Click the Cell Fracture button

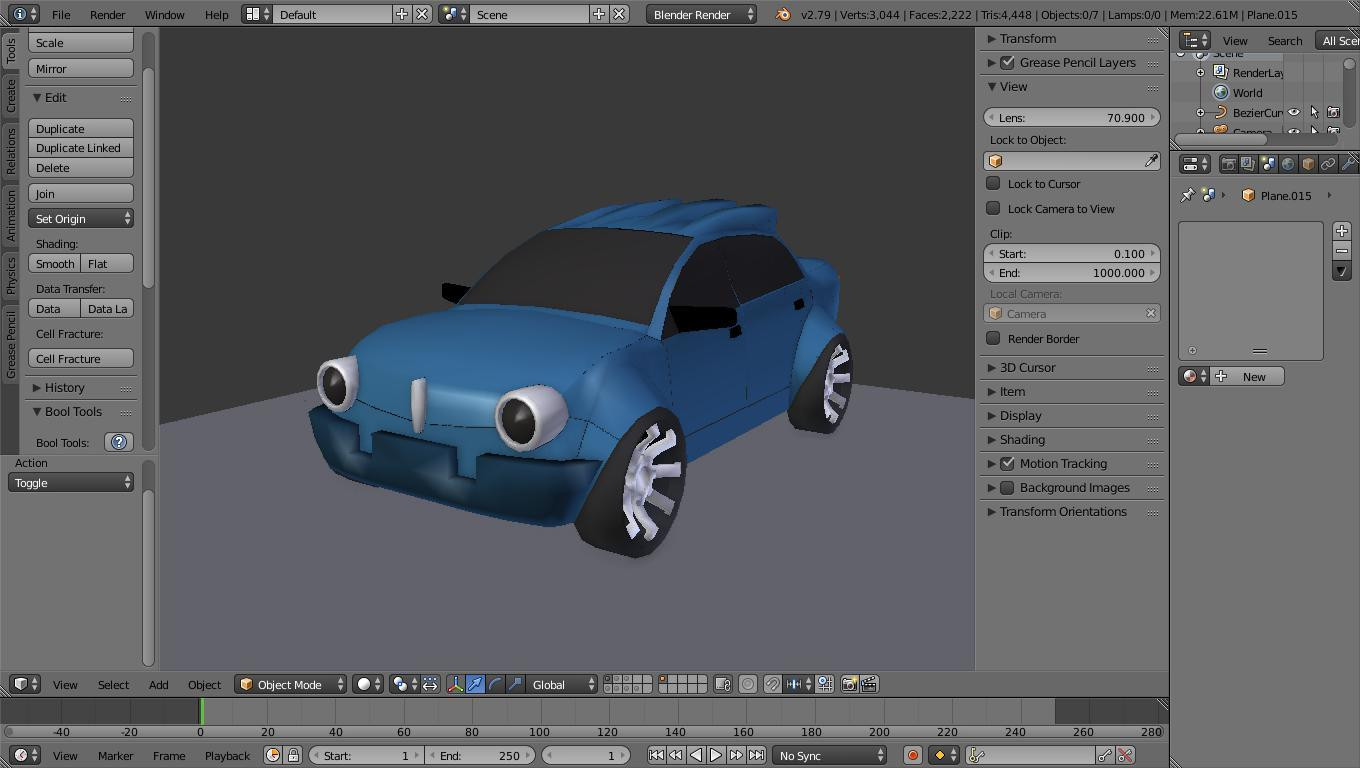coord(81,359)
